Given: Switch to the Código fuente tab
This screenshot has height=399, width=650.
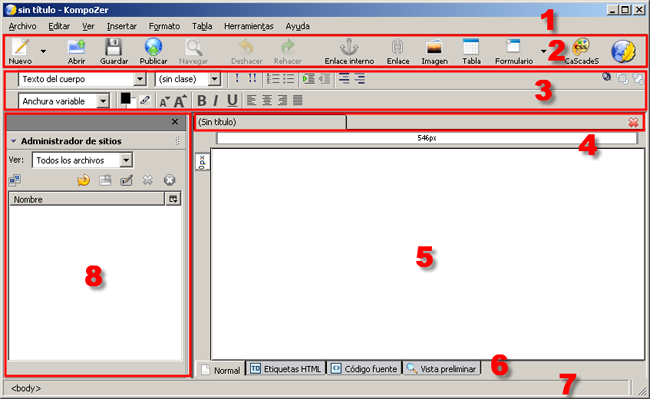Looking at the screenshot, I should [364, 368].
